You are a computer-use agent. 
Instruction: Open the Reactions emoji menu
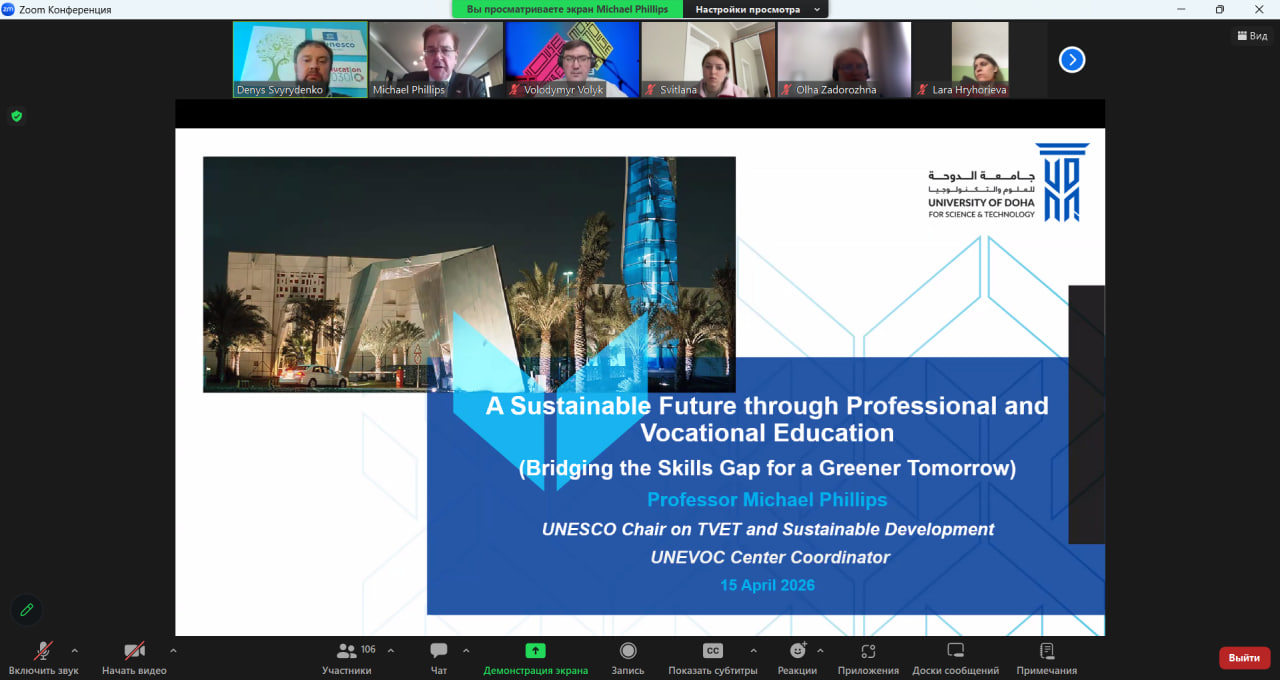coord(797,651)
